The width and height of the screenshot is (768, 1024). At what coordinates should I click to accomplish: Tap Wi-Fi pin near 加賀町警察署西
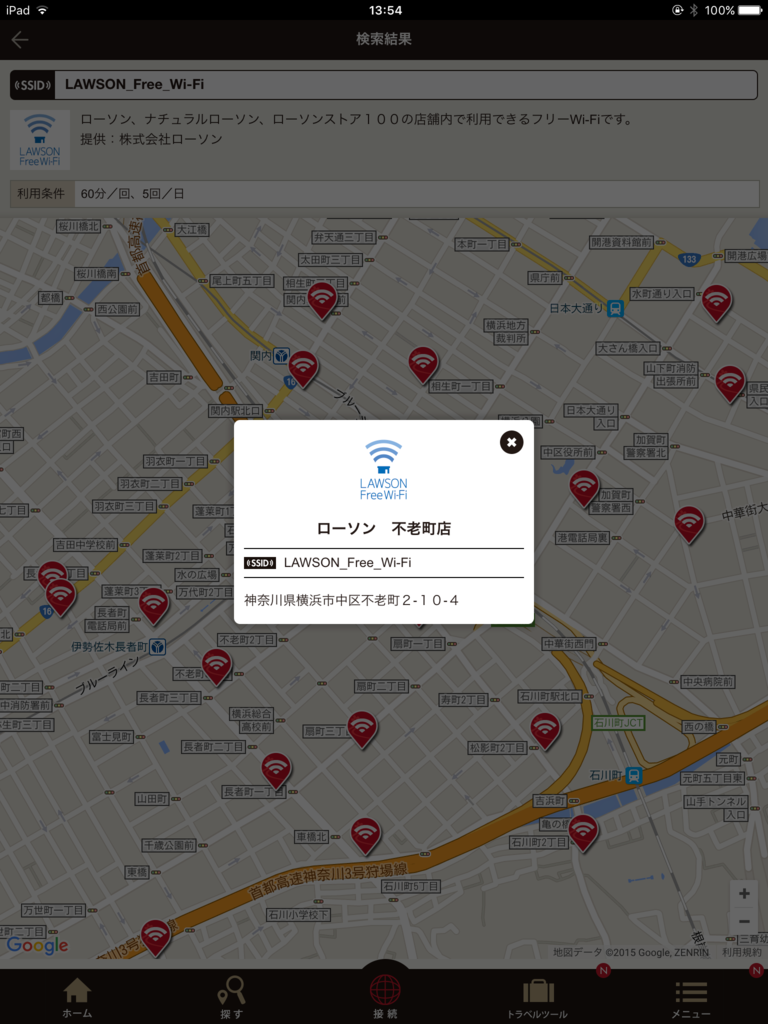tap(584, 488)
